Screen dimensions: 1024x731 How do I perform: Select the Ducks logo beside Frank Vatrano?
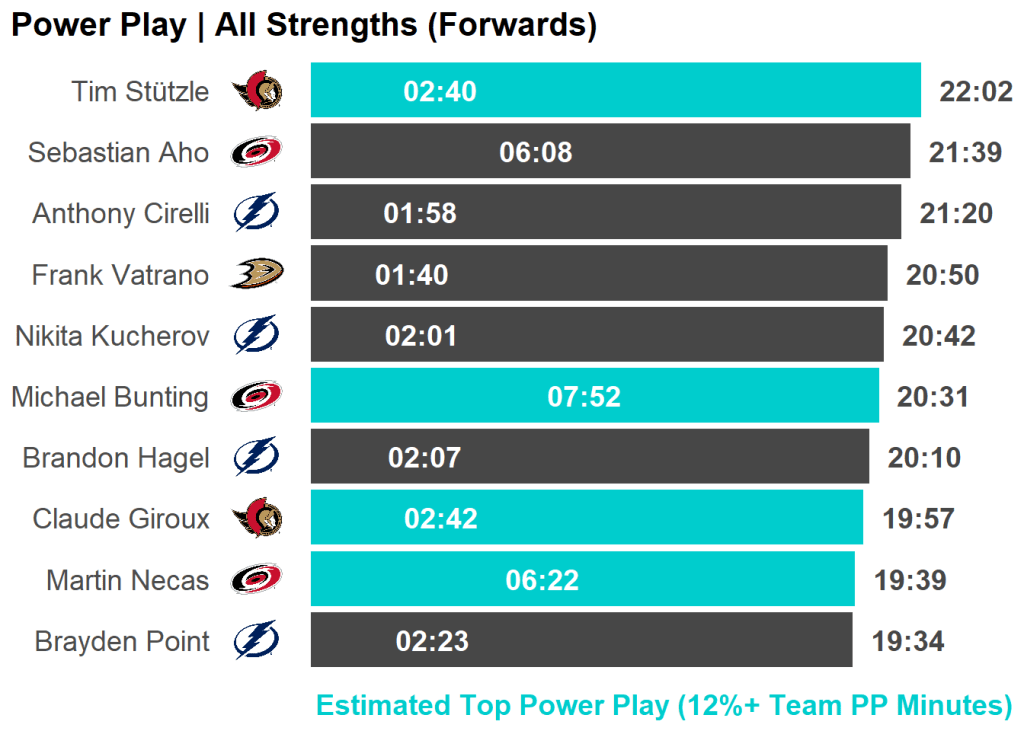click(x=257, y=274)
